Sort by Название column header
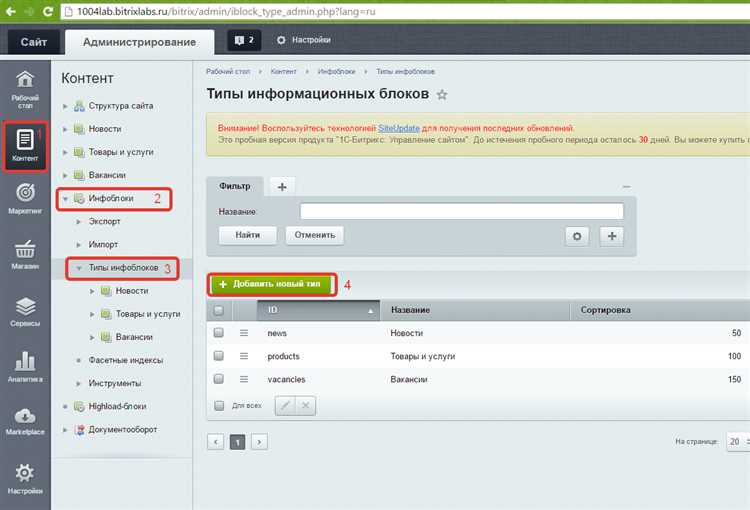750x510 pixels. (475, 310)
